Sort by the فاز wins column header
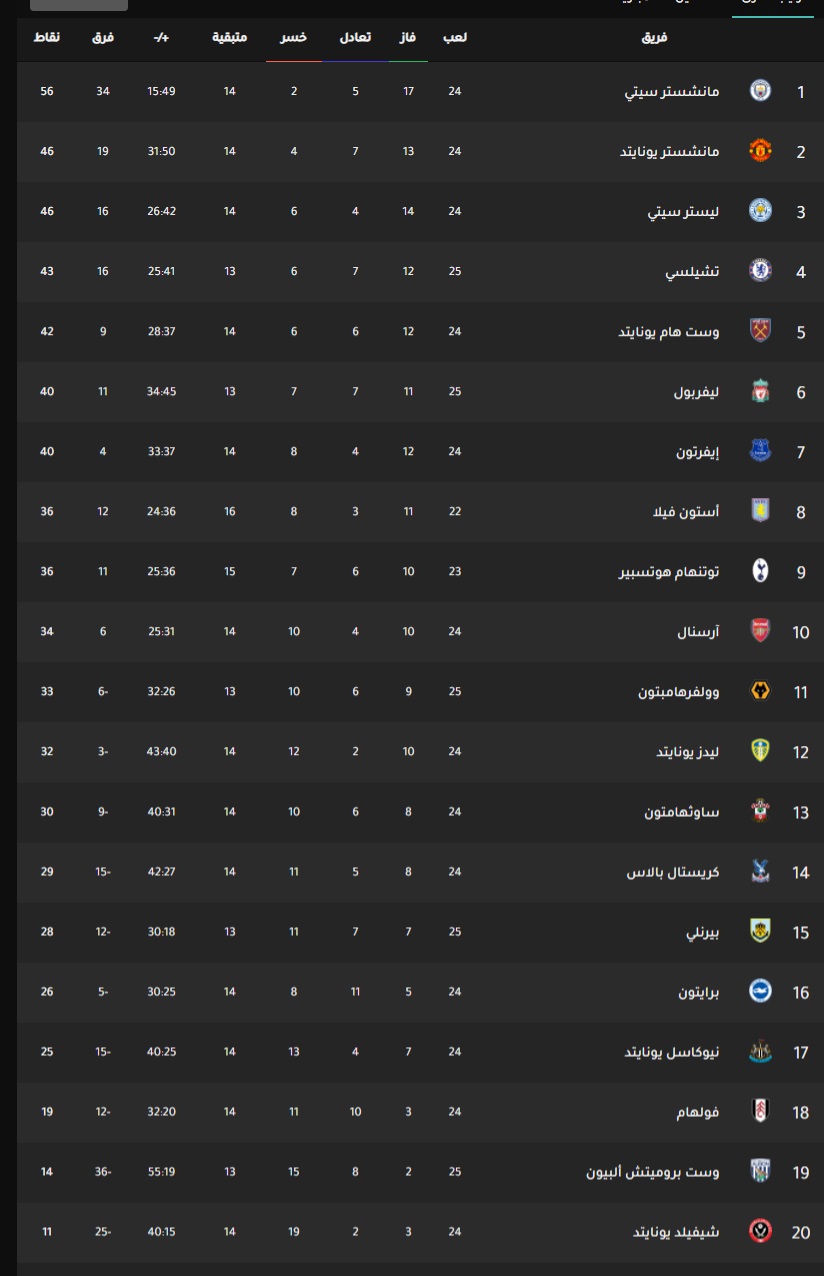The image size is (824, 1276). 408,37
